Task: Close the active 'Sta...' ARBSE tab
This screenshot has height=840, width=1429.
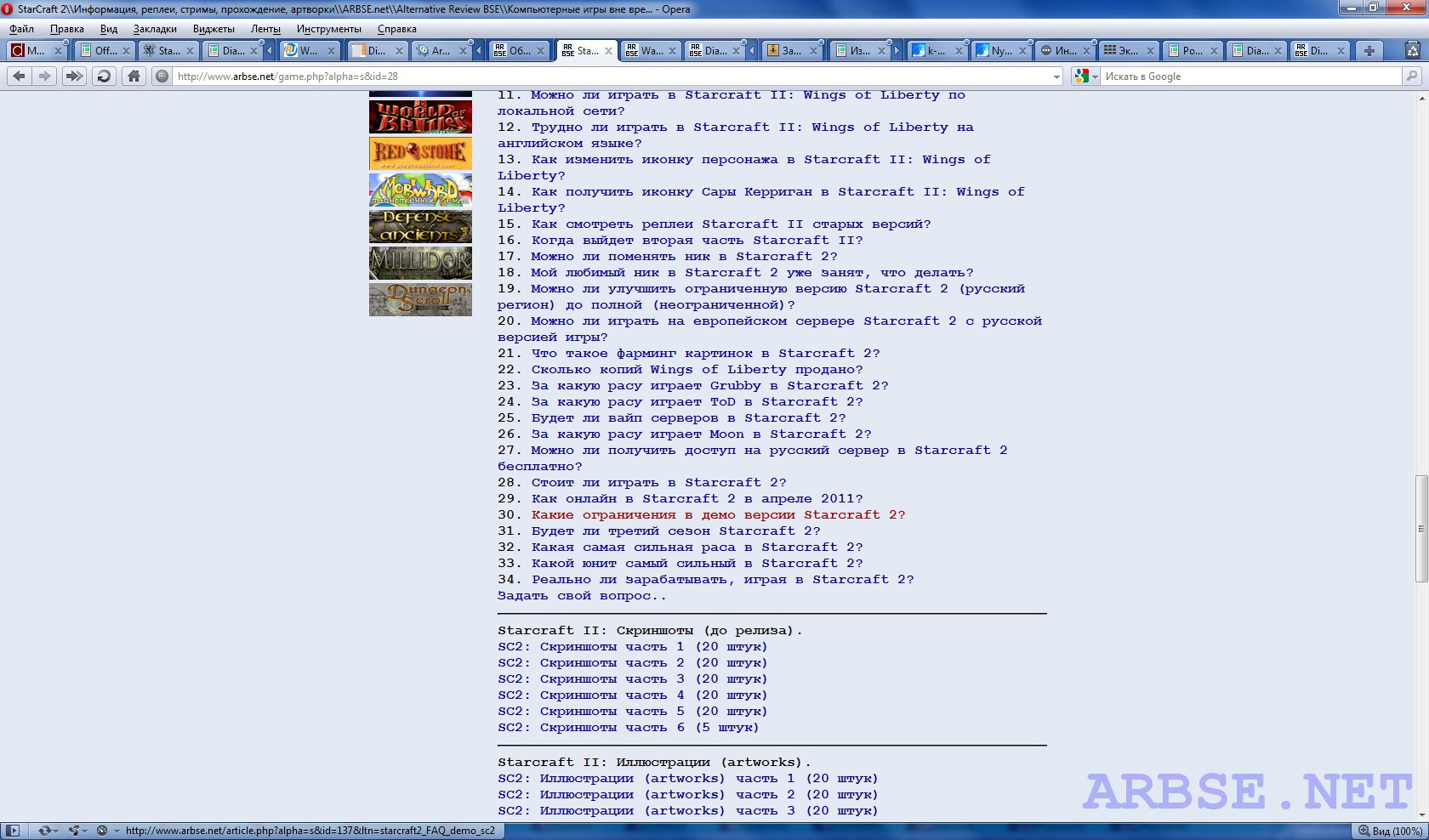Action: pos(608,51)
